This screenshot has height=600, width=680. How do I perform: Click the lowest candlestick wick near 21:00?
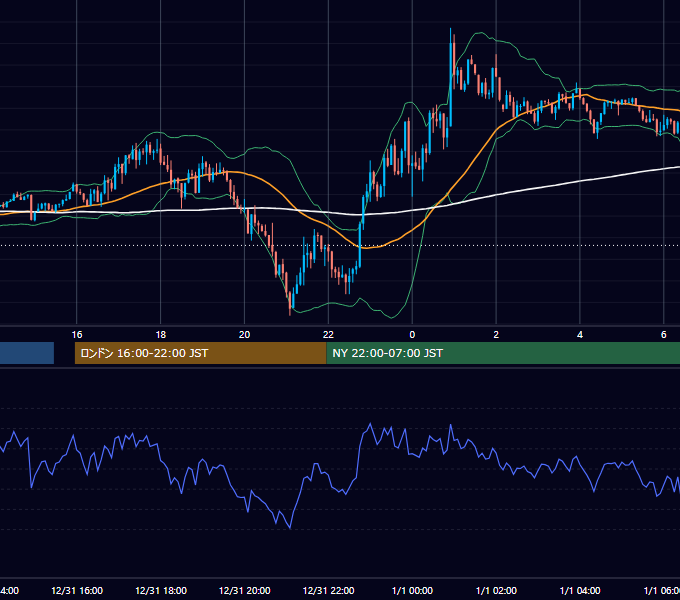coord(290,303)
